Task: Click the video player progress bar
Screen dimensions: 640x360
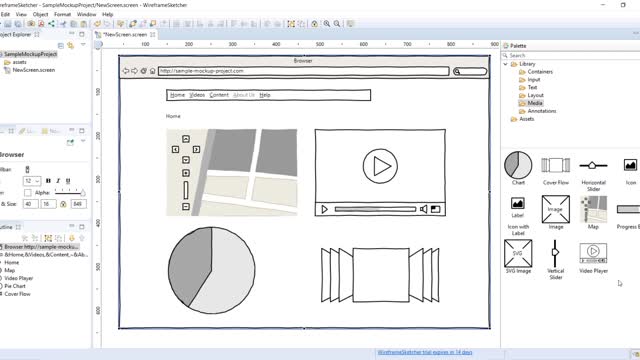Action: (x=375, y=209)
